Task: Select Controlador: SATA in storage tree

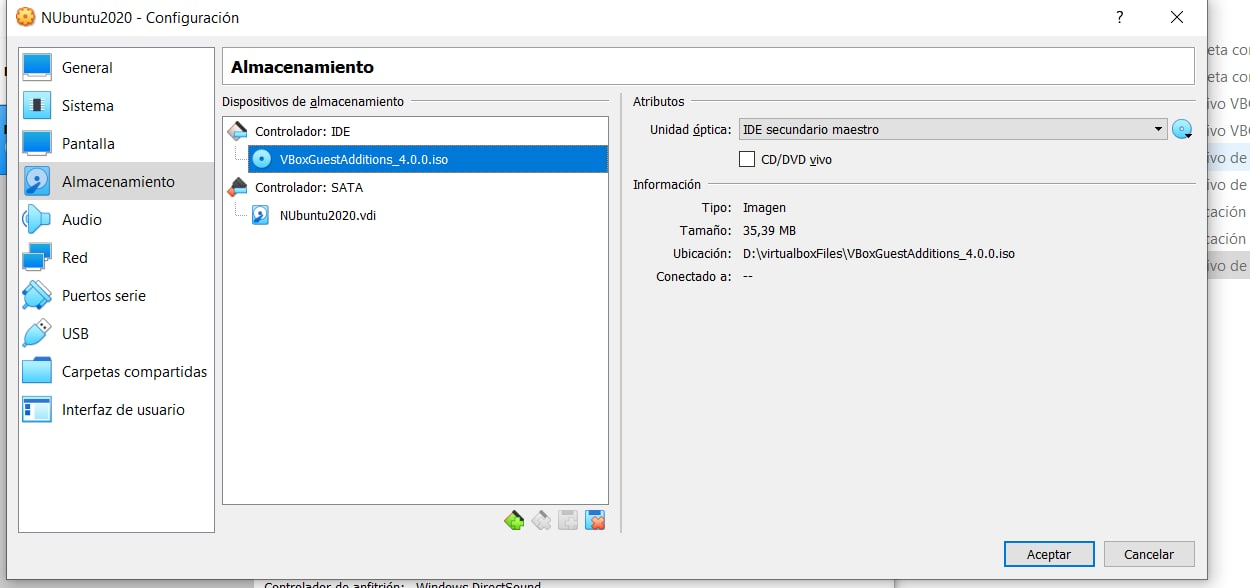Action: coord(309,187)
